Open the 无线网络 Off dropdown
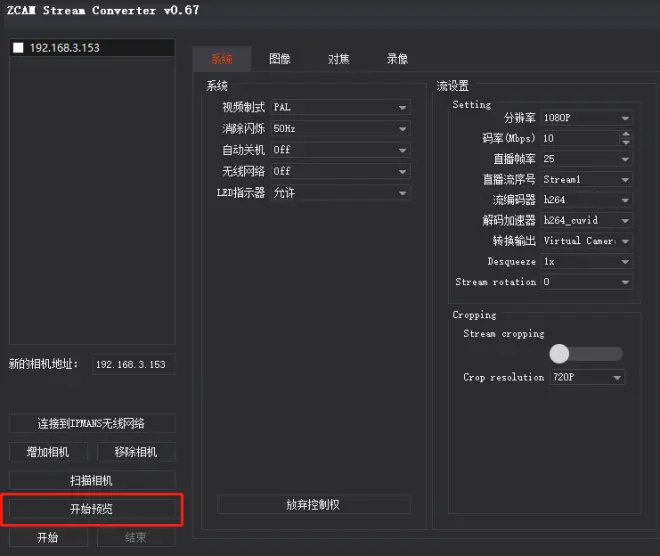Image resolution: width=660 pixels, height=556 pixels. (341, 171)
